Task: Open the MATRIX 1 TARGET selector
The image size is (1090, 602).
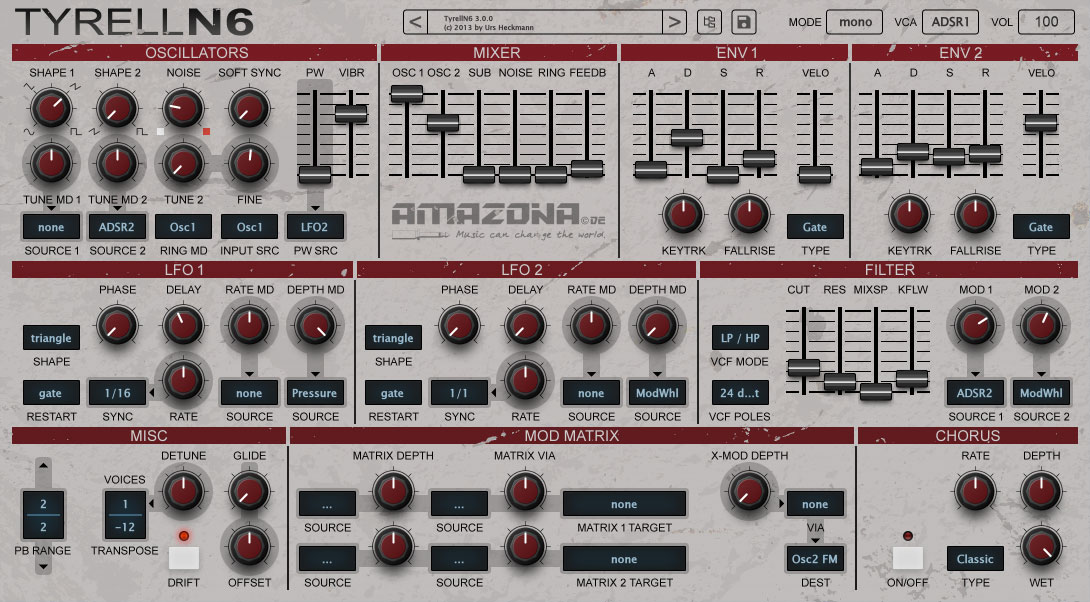Action: point(624,504)
